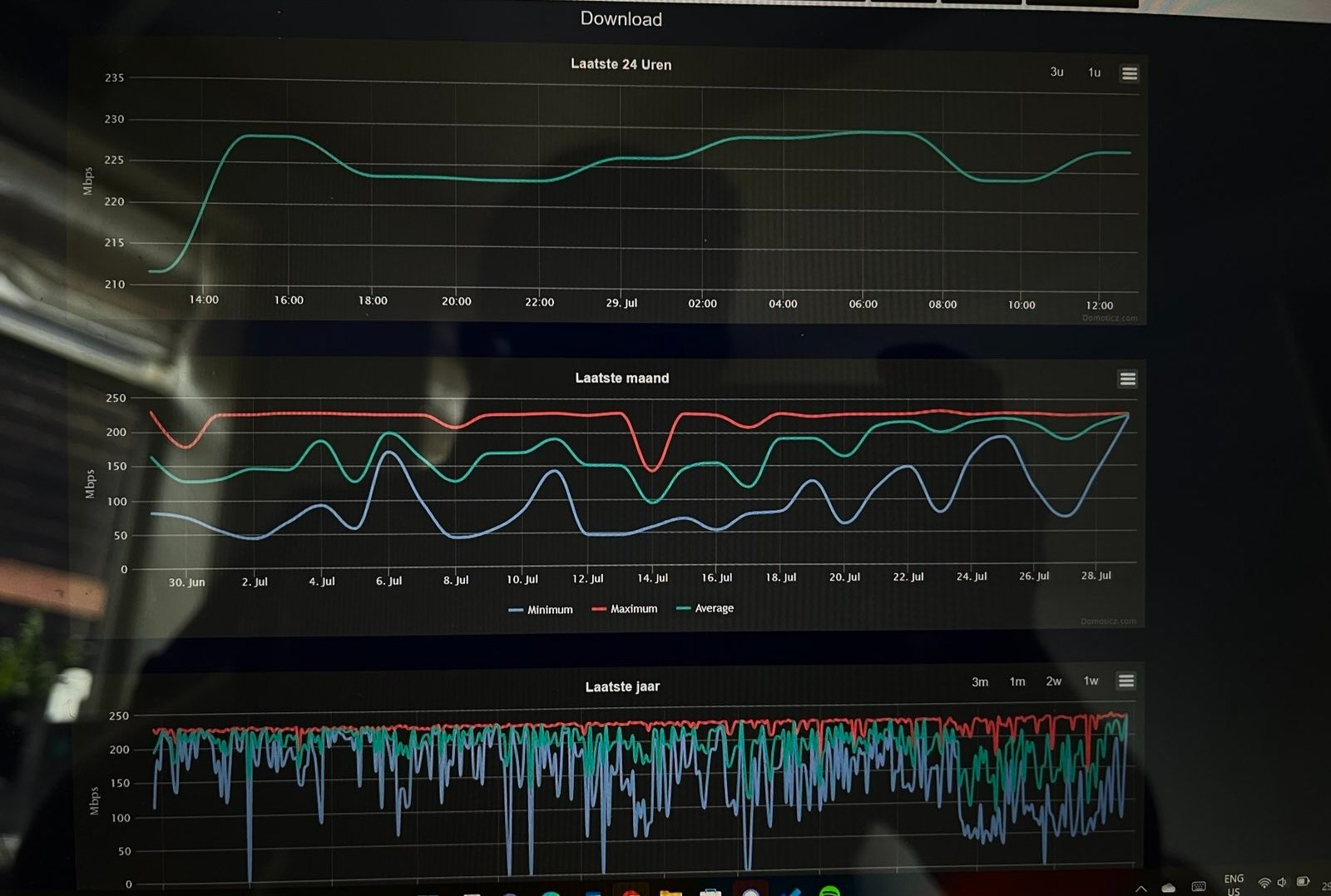
Task: Click the 22:00 time axis label
Action: click(x=539, y=302)
